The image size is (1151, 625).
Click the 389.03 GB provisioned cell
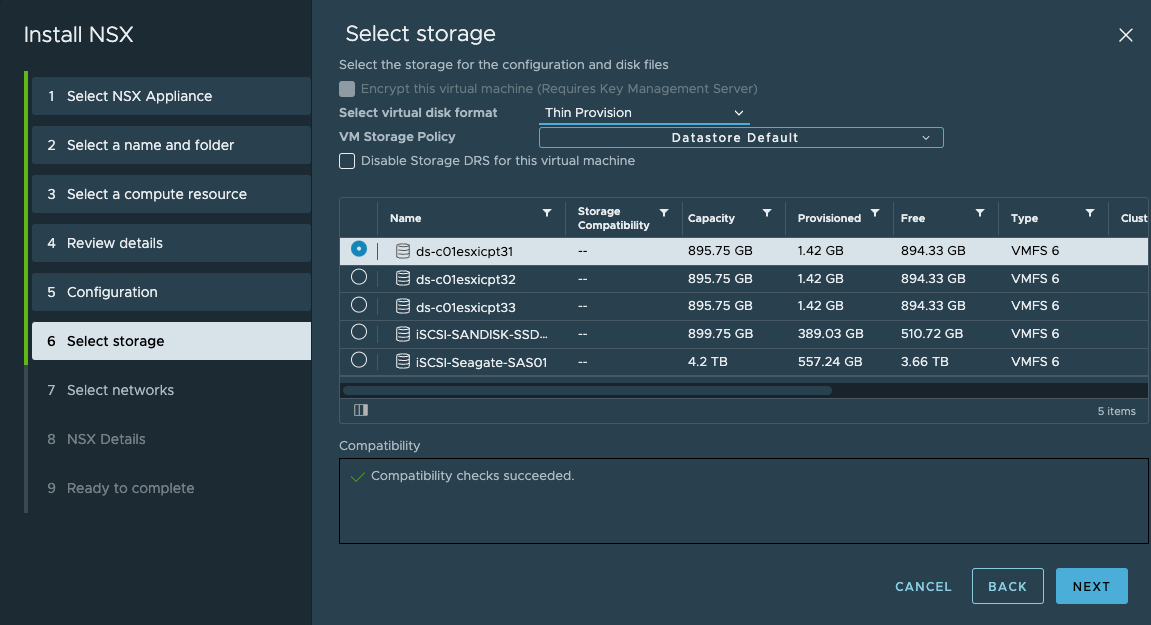(x=830, y=333)
